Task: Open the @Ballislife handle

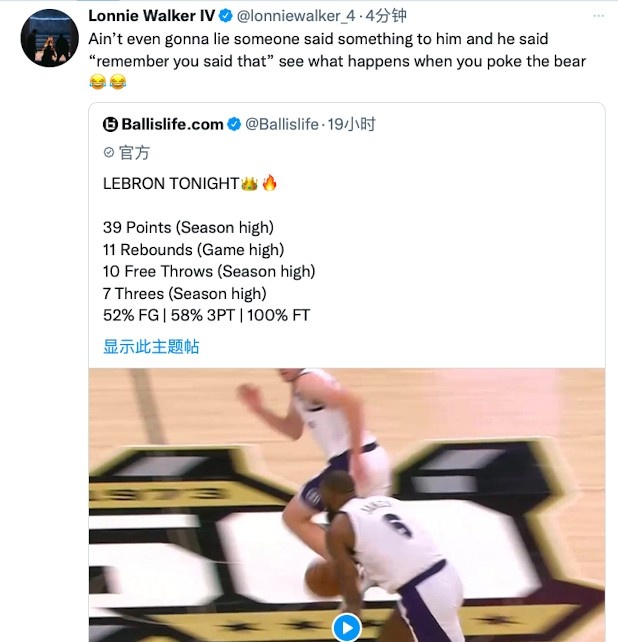Action: [x=282, y=124]
